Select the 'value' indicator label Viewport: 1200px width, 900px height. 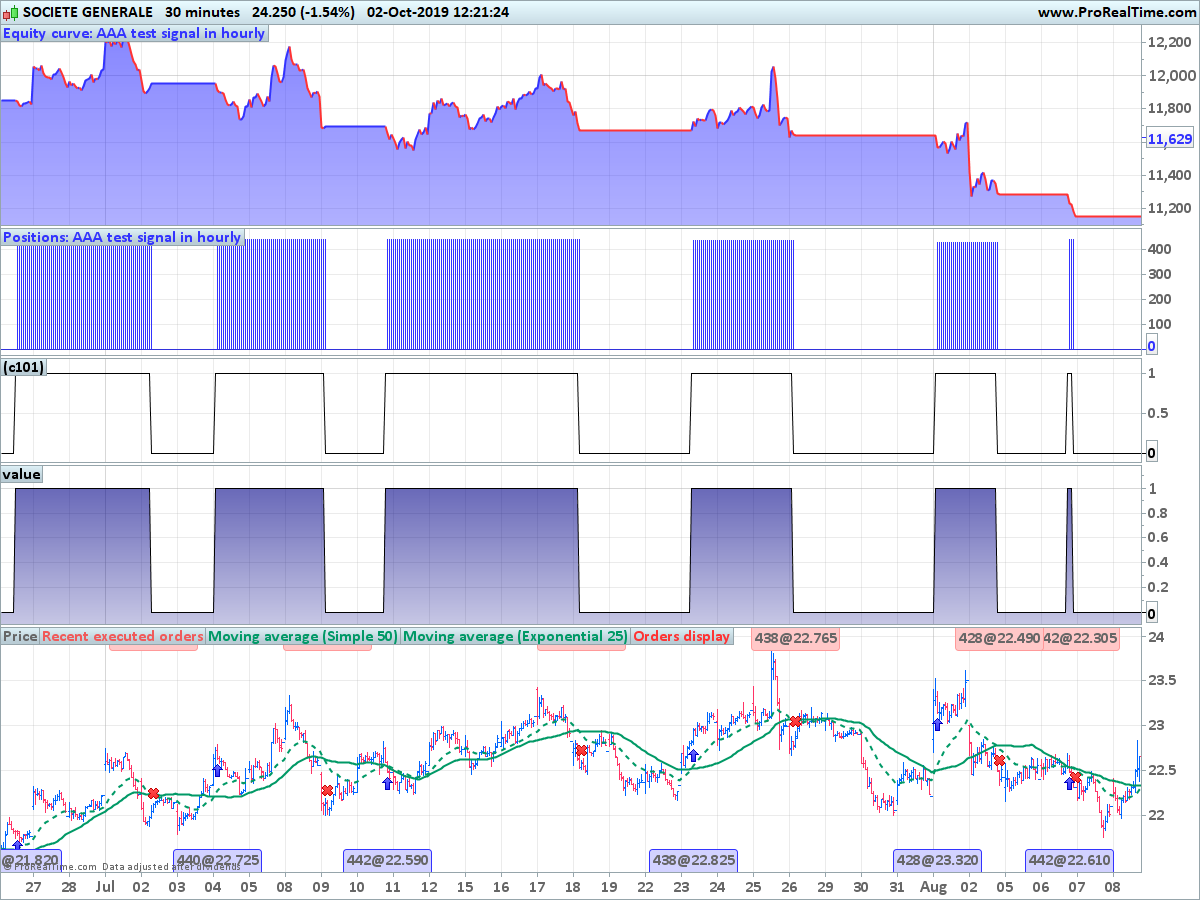click(22, 474)
